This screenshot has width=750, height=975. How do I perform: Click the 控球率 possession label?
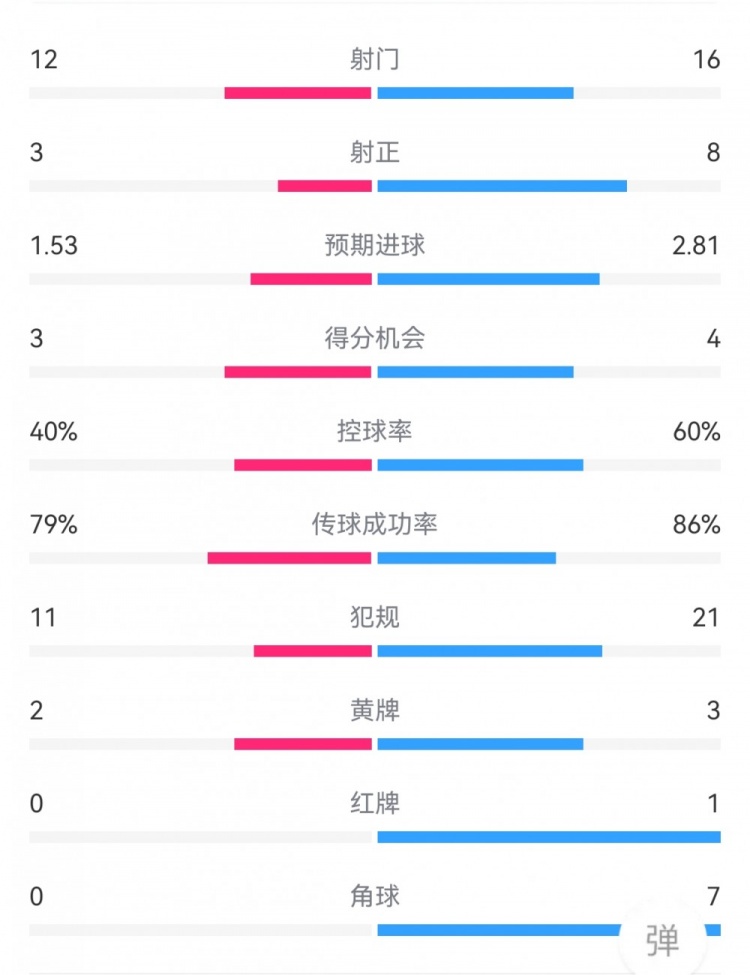pos(375,431)
